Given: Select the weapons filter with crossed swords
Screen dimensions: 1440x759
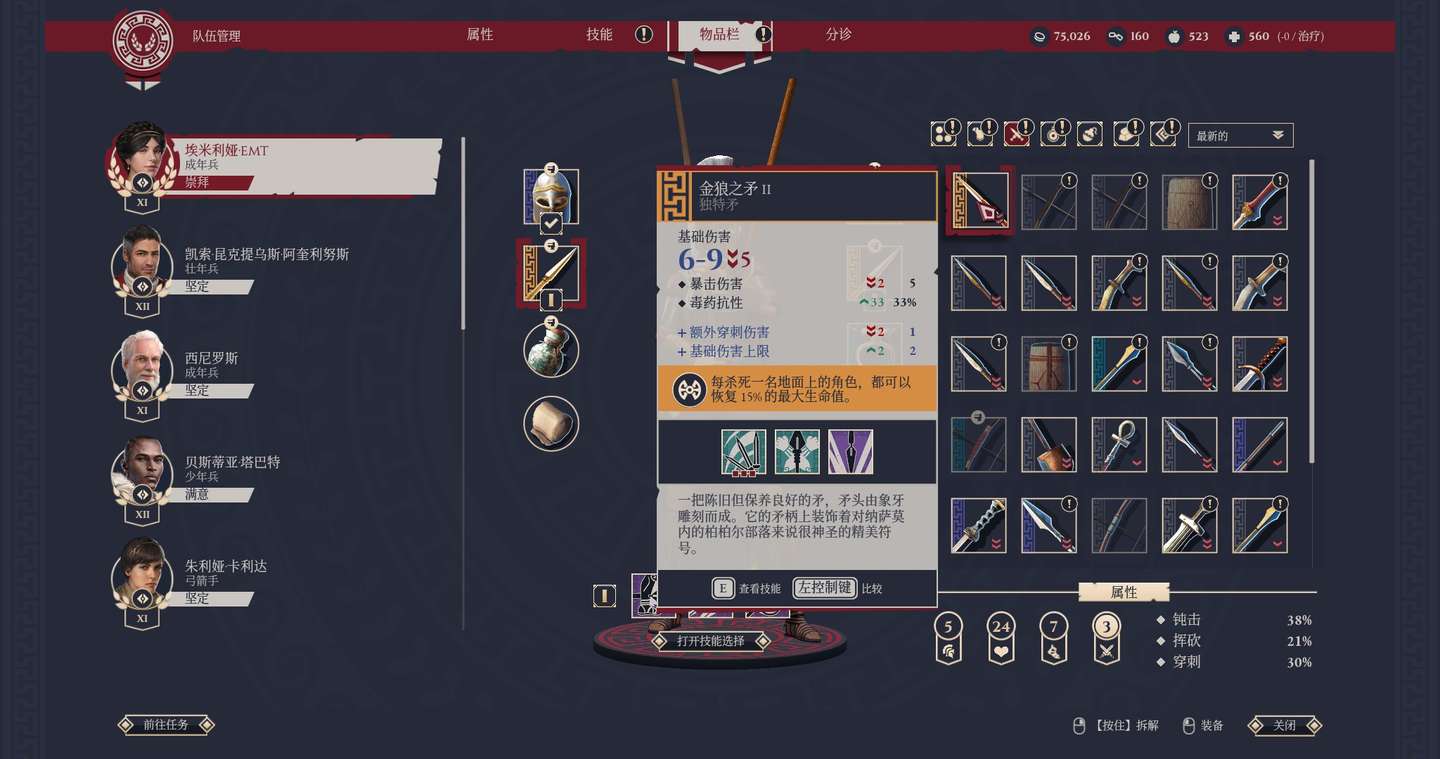Looking at the screenshot, I should [1017, 134].
